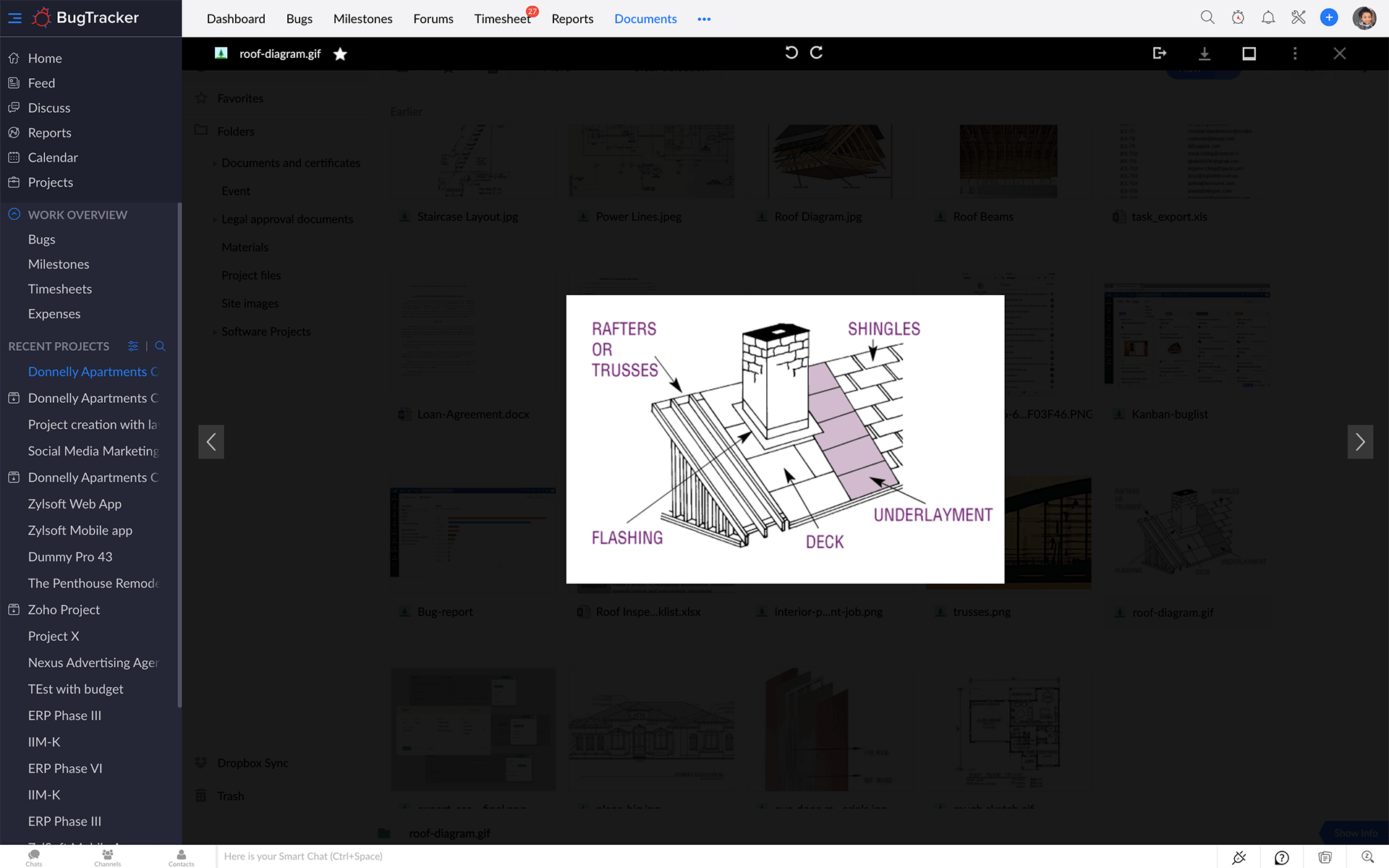Open the Documents tab
Viewport: 1389px width, 868px height.
point(645,19)
